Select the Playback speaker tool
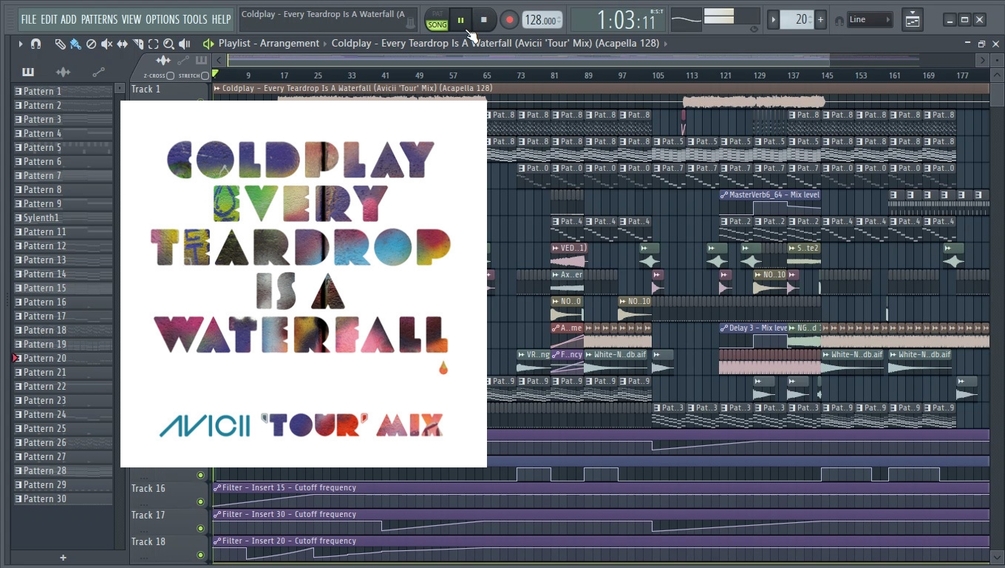The height and width of the screenshot is (568, 1005). [185, 44]
